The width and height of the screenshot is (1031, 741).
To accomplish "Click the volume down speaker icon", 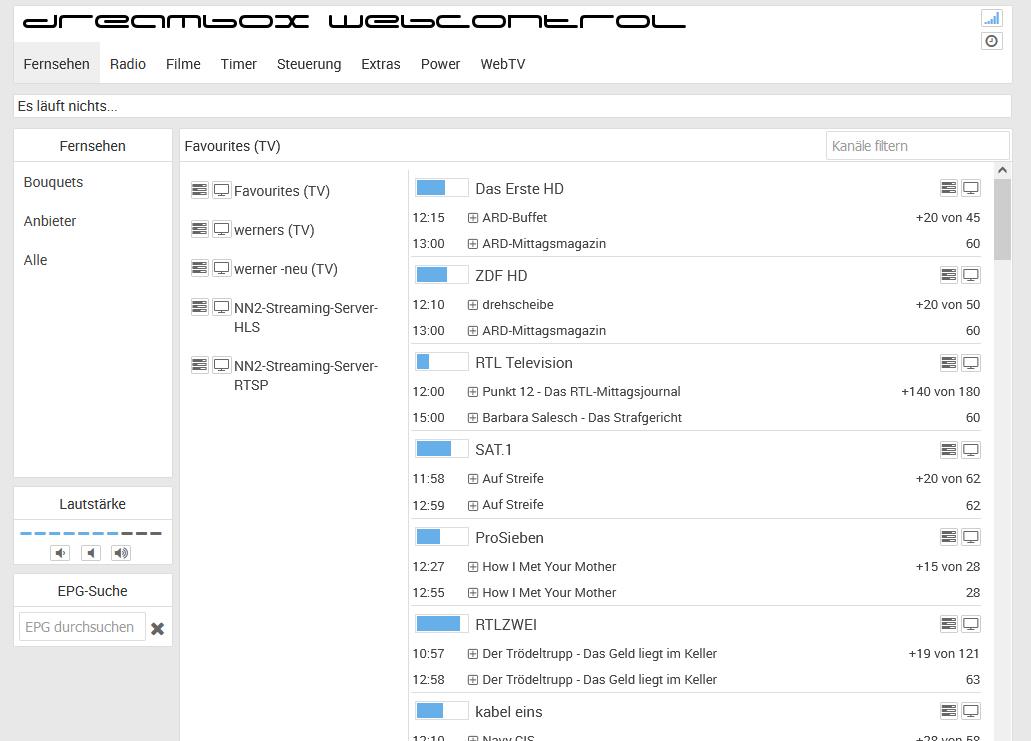I will tap(60, 553).
